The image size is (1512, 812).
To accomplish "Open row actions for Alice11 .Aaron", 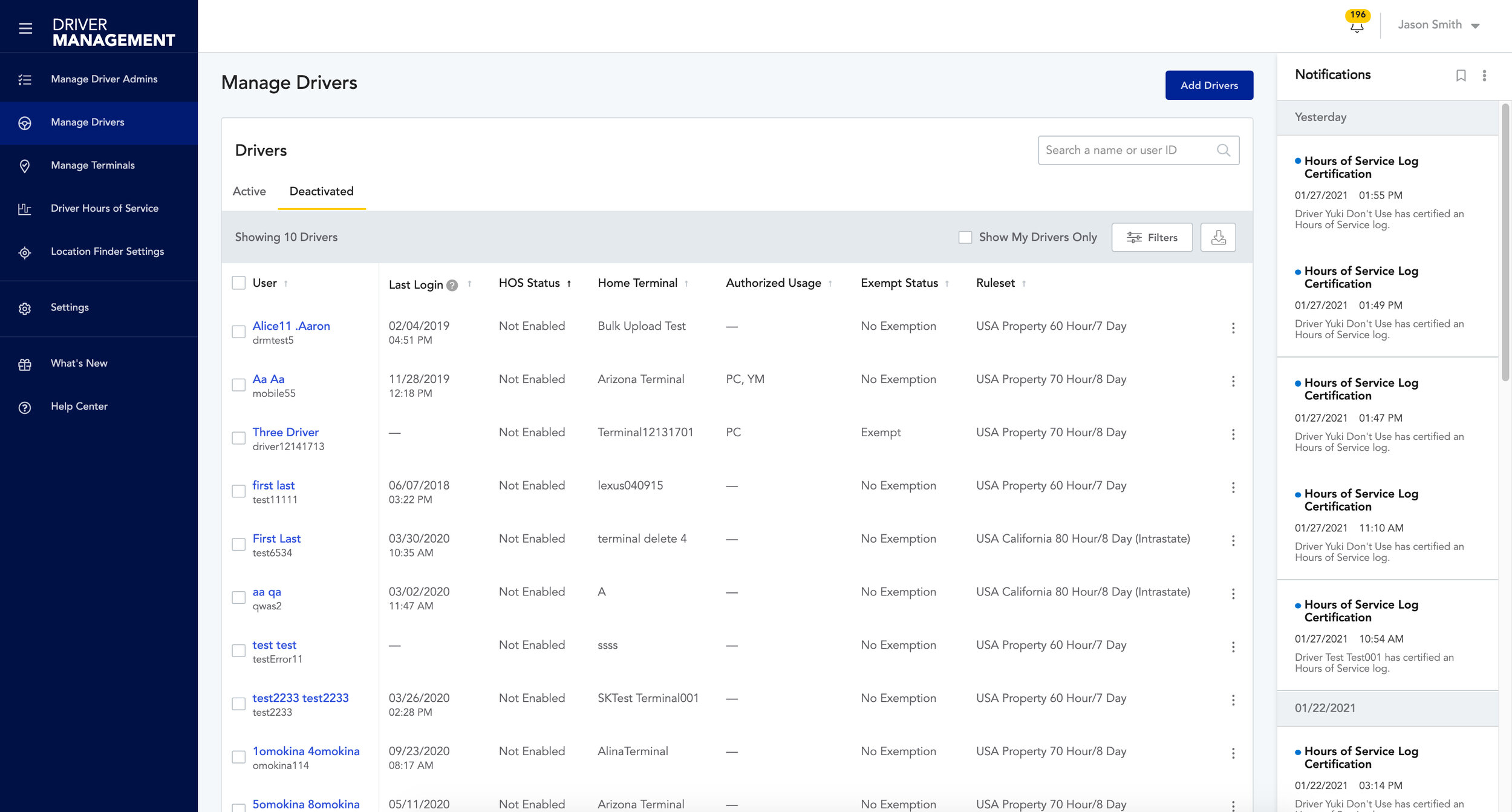I will tap(1233, 328).
